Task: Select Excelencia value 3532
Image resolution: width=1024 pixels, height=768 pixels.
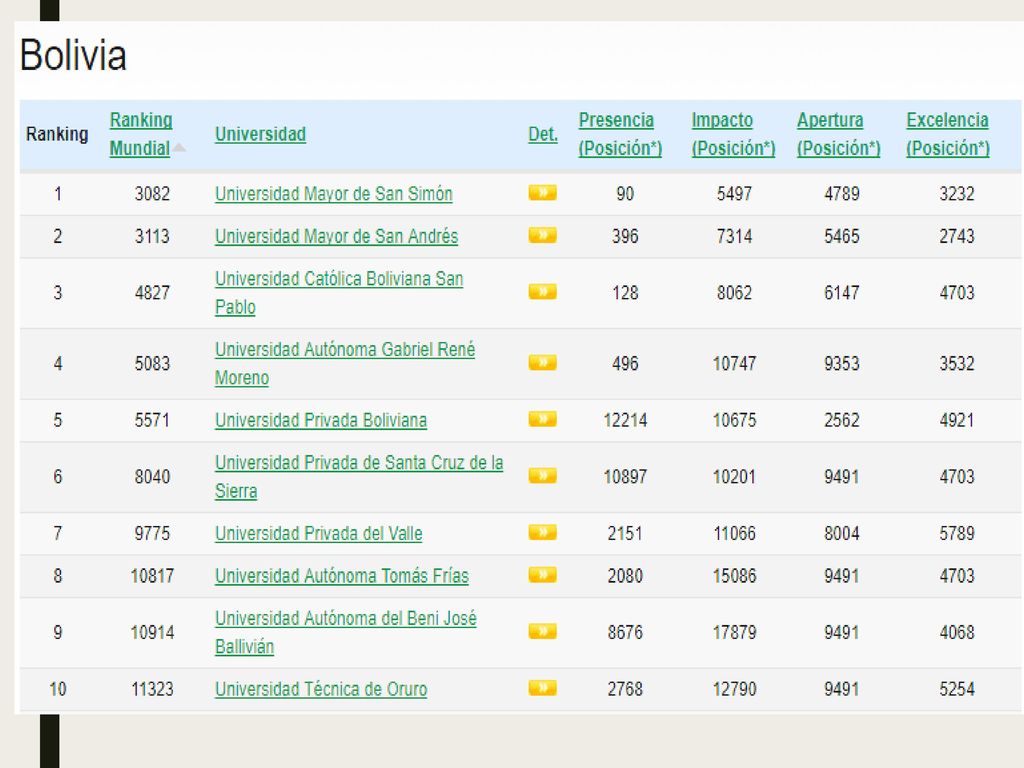Action: click(x=957, y=364)
